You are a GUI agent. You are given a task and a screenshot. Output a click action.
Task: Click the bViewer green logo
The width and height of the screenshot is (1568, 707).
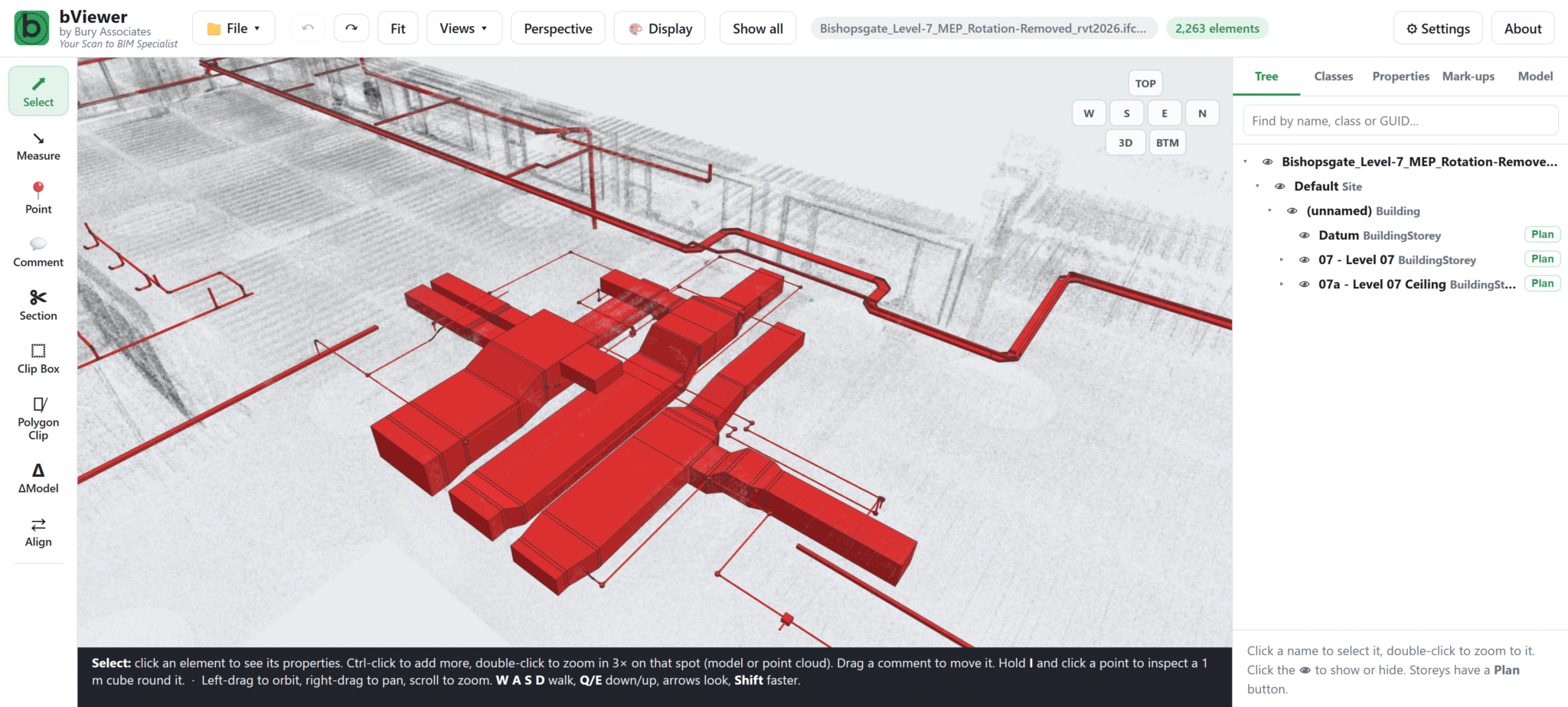pos(31,28)
